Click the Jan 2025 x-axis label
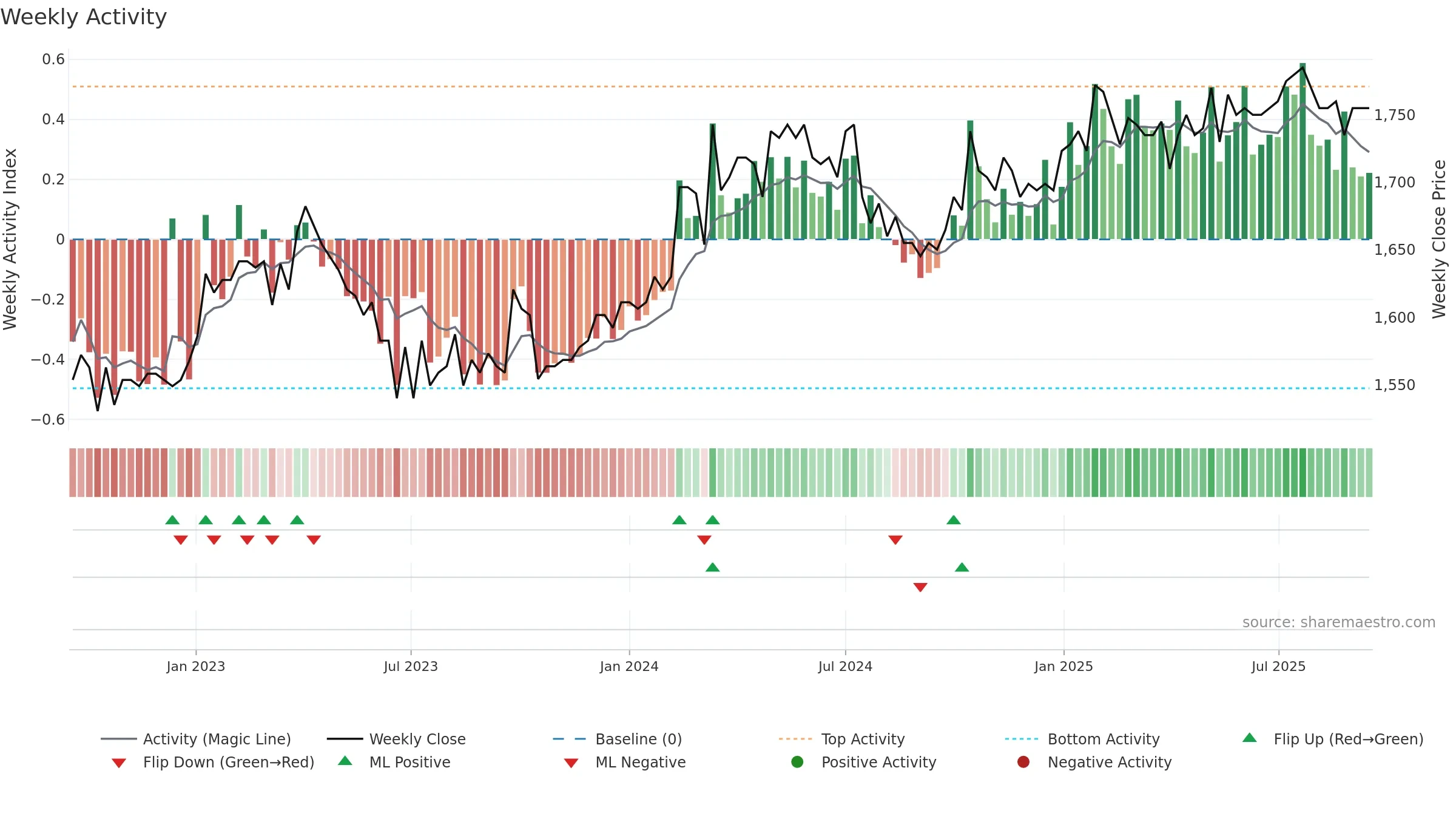 pos(1063,666)
